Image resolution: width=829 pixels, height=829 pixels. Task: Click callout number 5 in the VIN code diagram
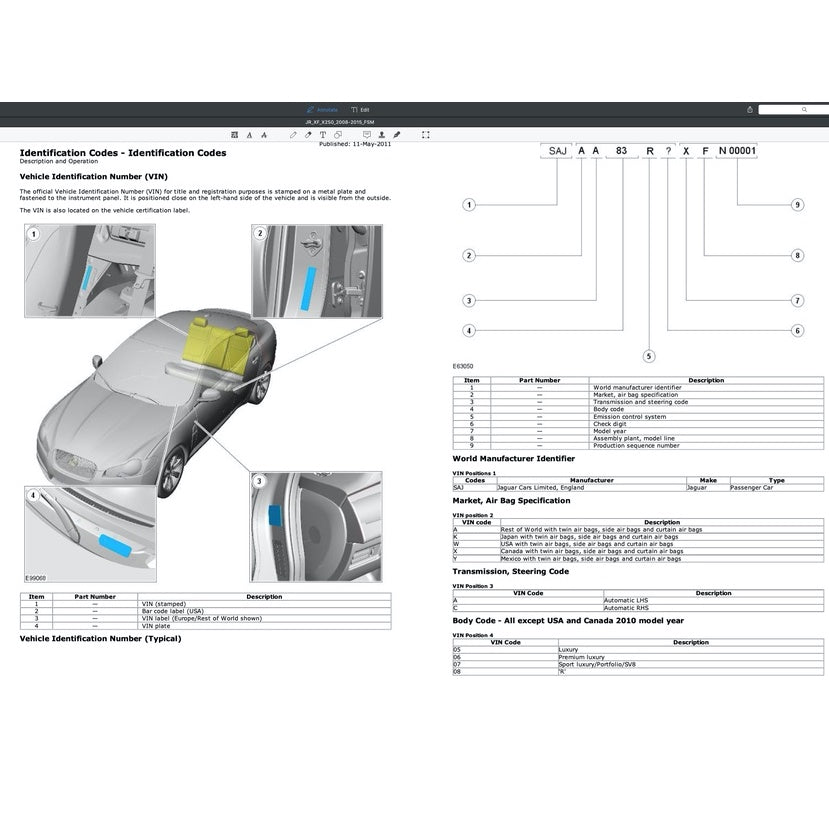648,354
